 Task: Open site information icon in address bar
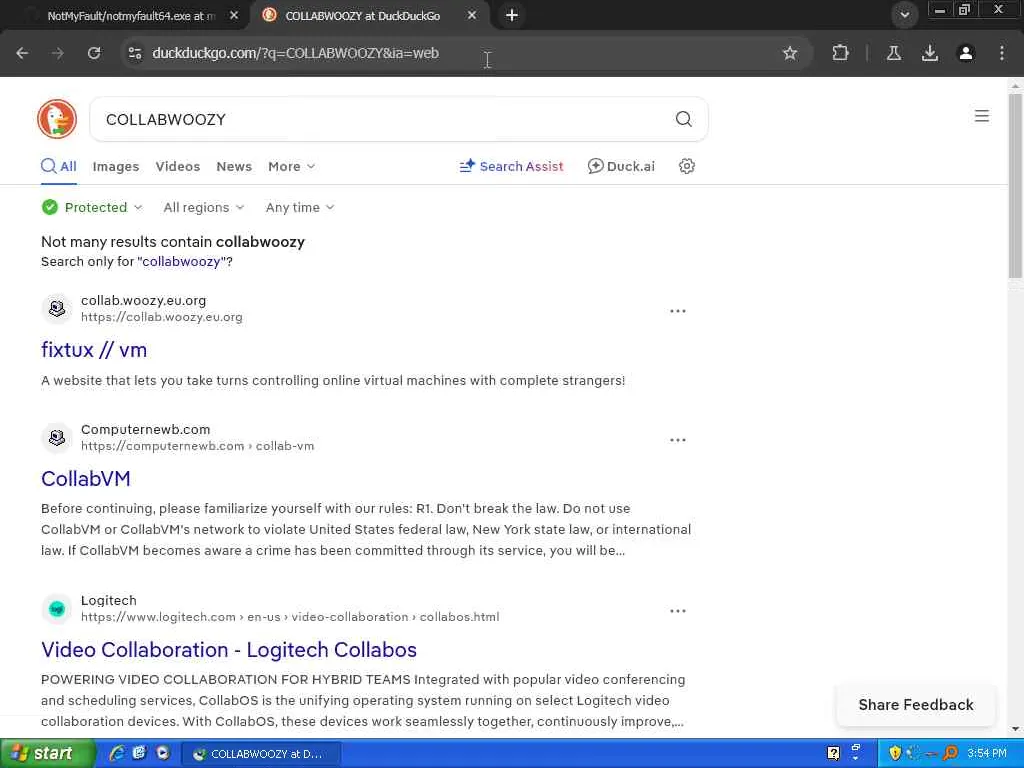click(135, 53)
